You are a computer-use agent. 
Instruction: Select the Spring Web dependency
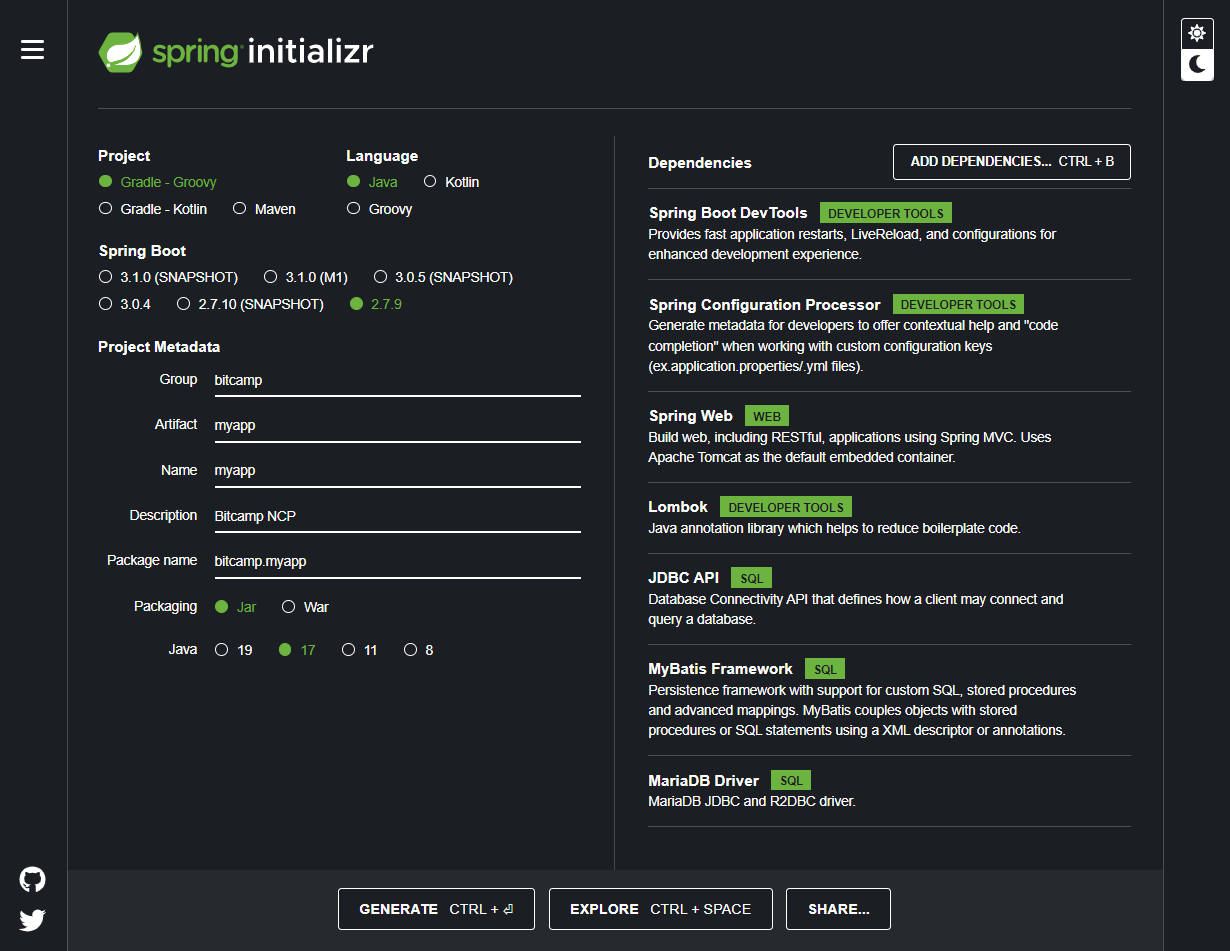[x=889, y=436]
